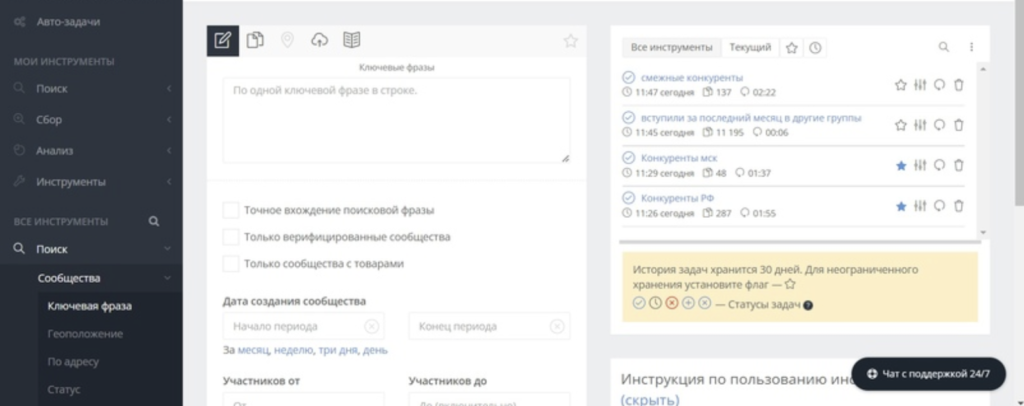The height and width of the screenshot is (406, 1024).
Task: Click the help question mark near "Статусы задач"
Action: (808, 305)
